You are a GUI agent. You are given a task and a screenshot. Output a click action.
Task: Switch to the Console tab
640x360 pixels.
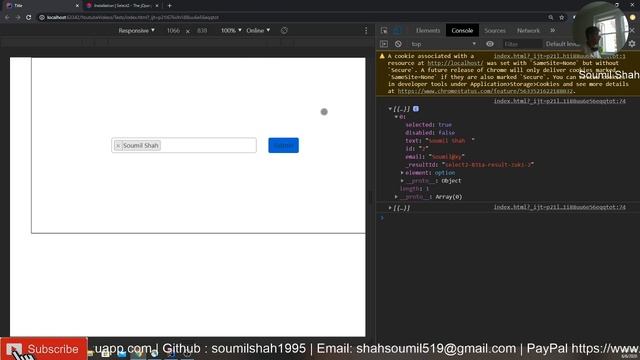[462, 31]
